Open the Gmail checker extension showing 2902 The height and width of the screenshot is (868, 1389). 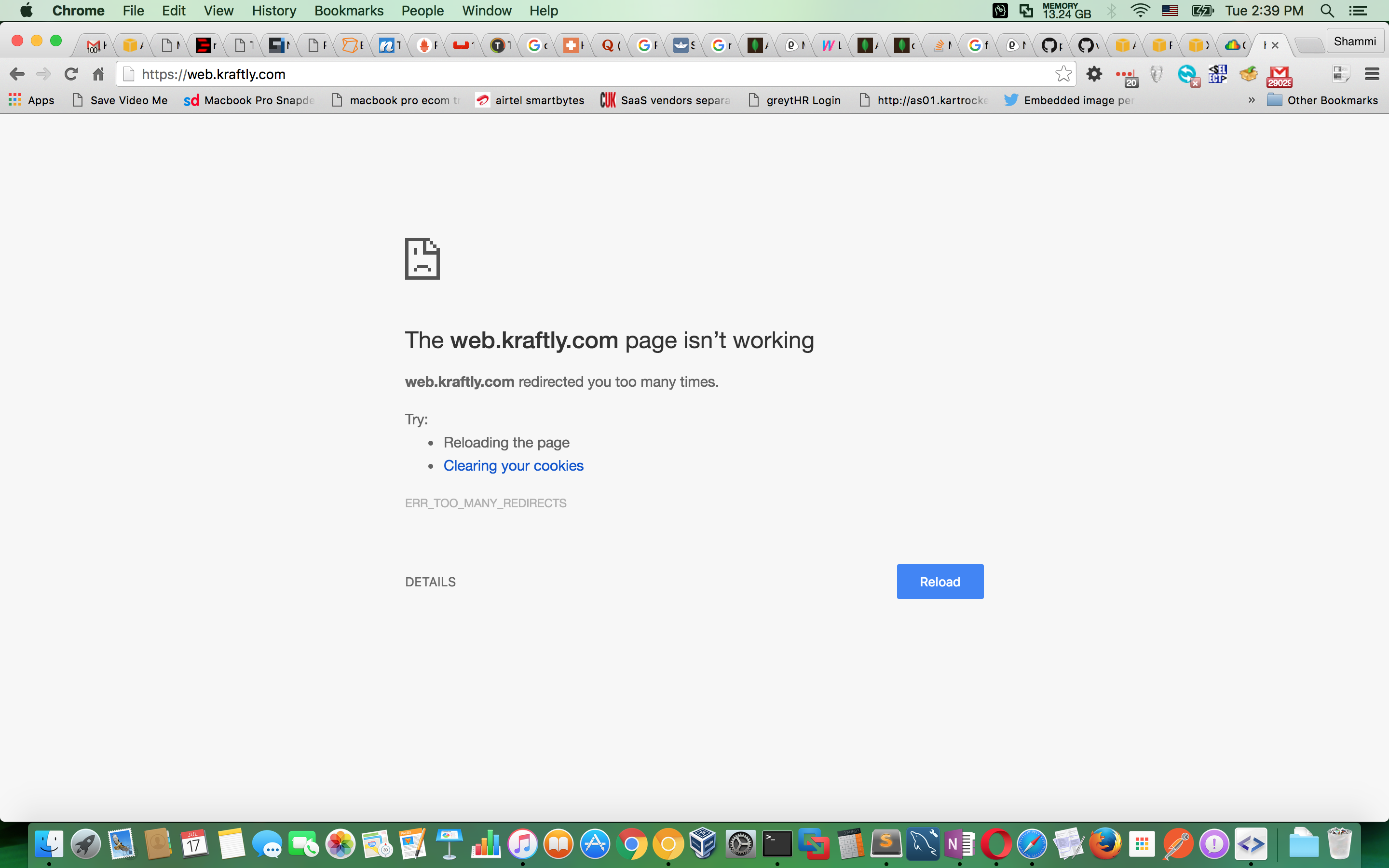1280,76
